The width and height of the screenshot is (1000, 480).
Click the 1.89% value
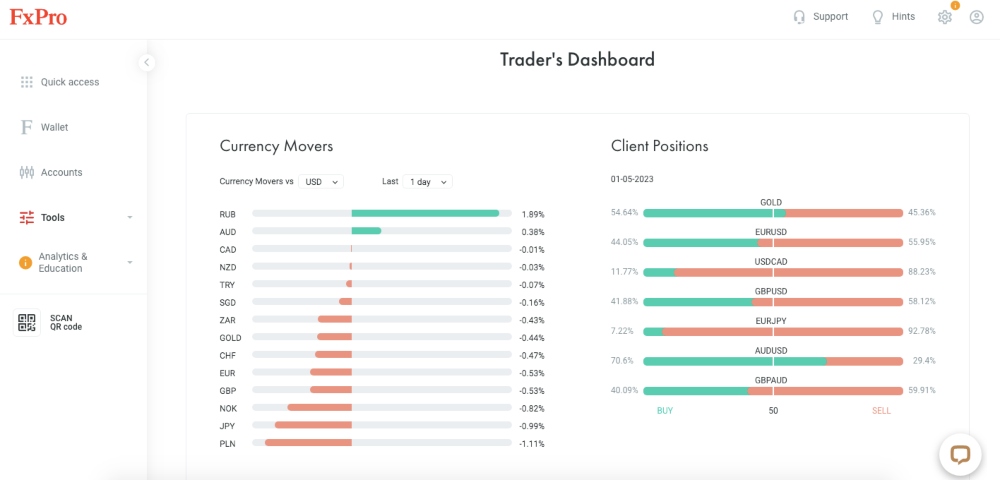(533, 215)
